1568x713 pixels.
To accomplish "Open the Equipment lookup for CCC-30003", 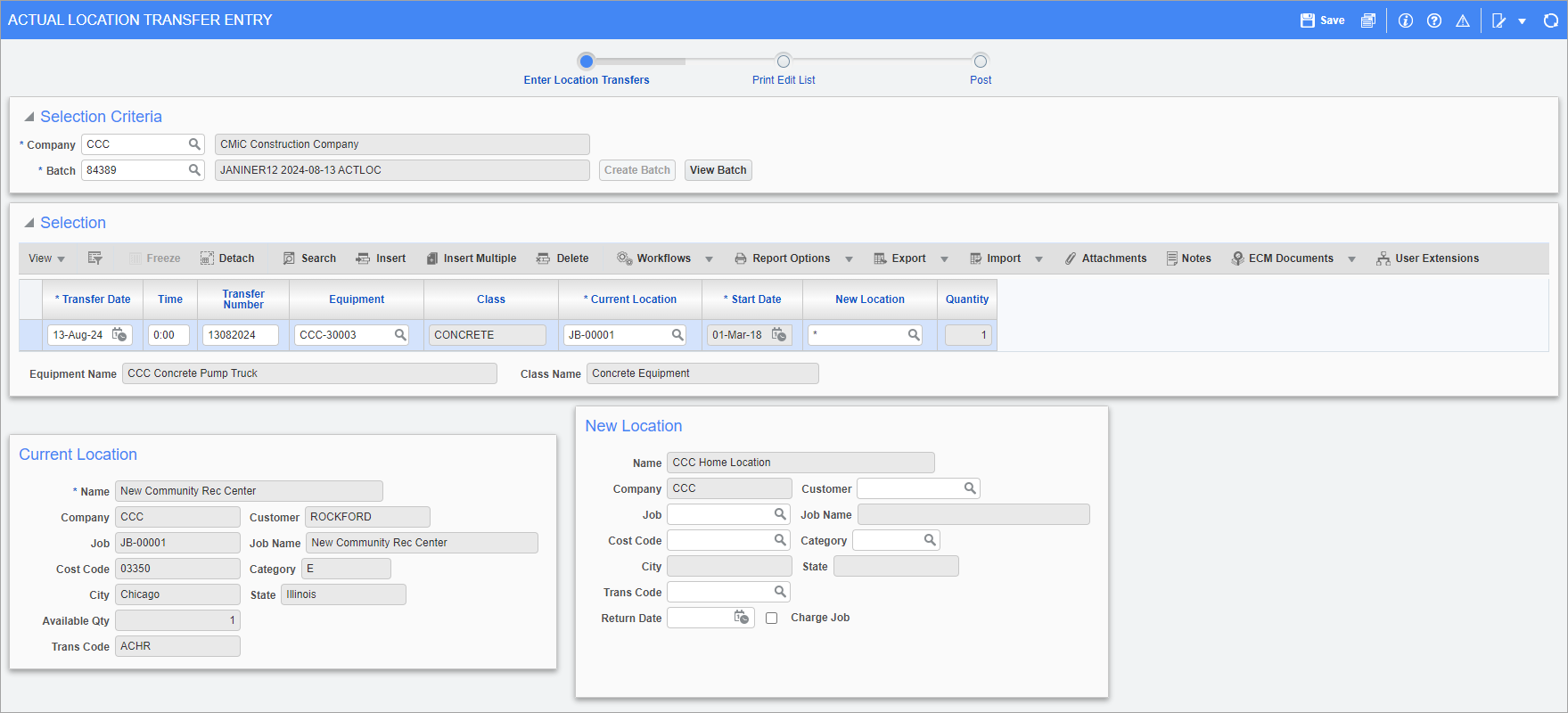I will coord(400,335).
